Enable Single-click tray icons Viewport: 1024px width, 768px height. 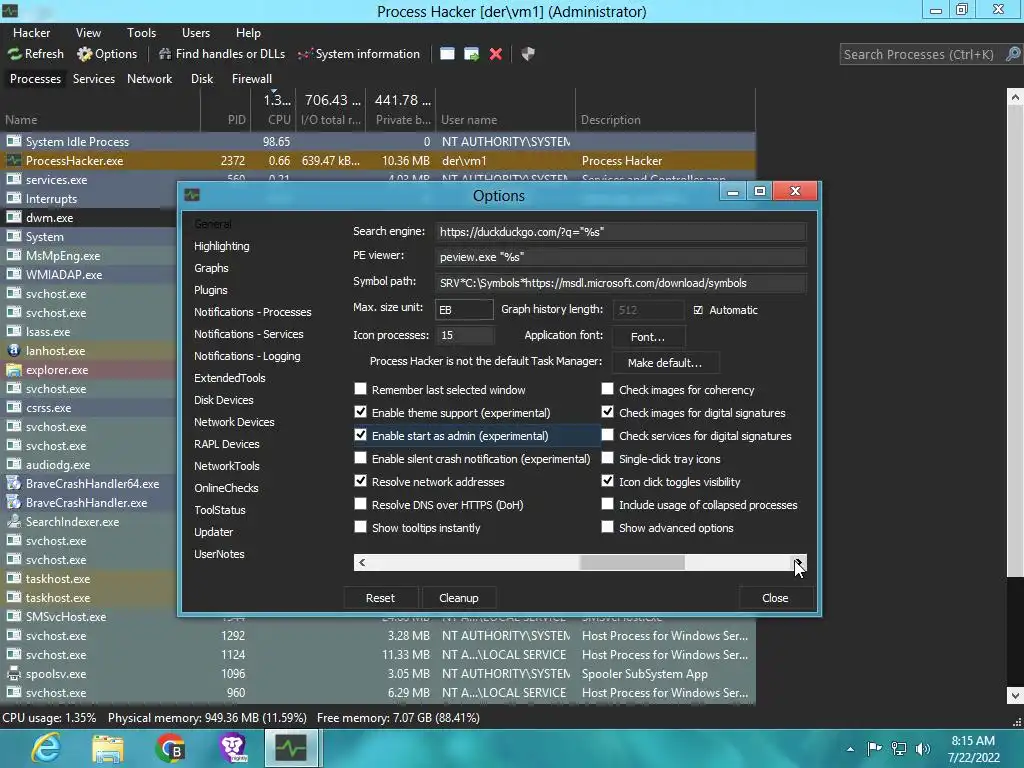607,458
